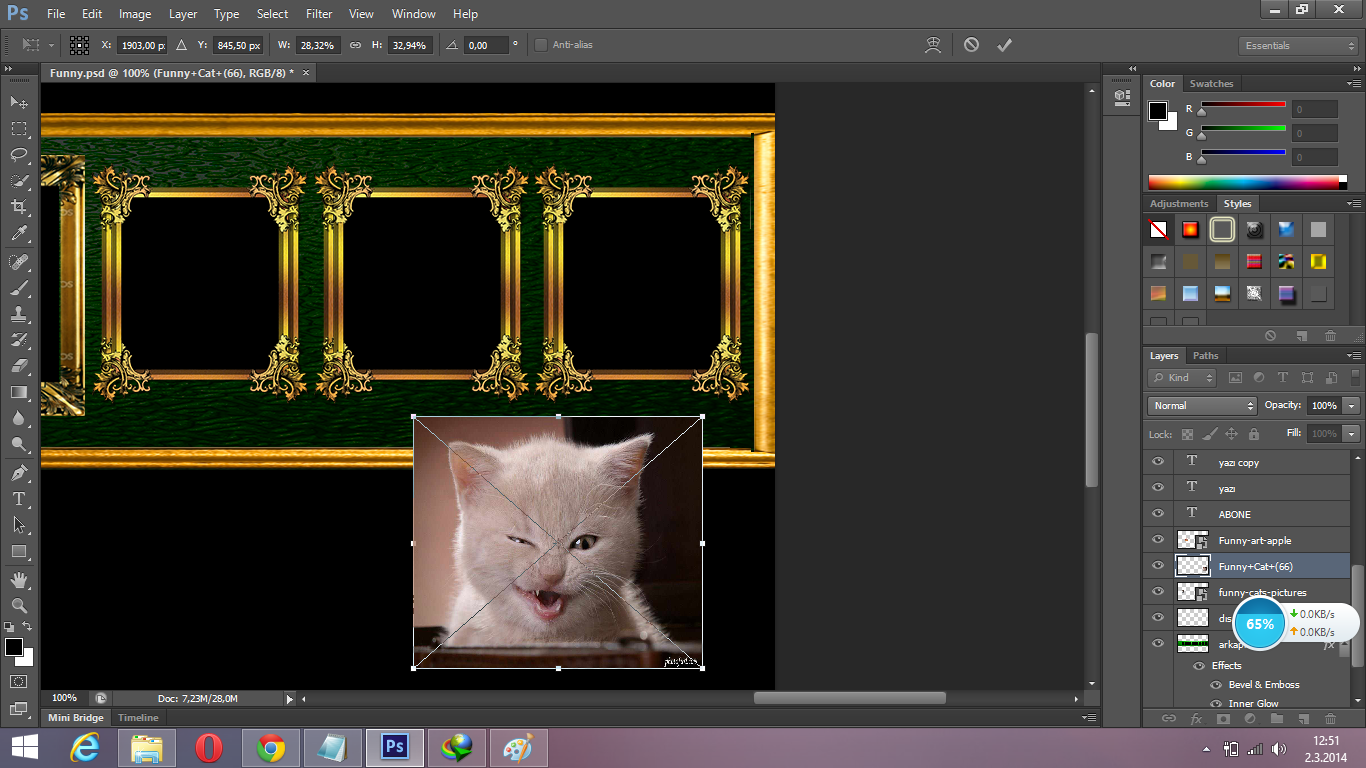Click the Funny.psd document tab
1366x768 pixels.
(x=171, y=73)
